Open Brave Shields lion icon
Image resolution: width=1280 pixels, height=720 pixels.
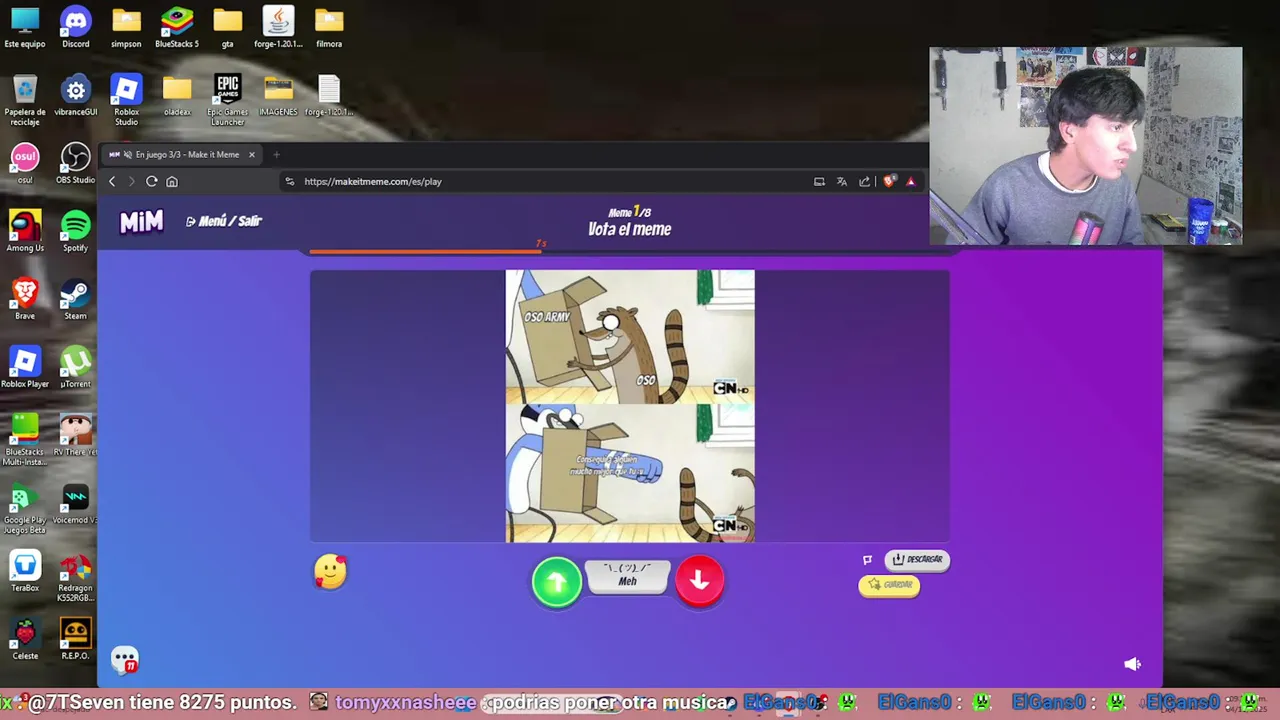coord(889,182)
